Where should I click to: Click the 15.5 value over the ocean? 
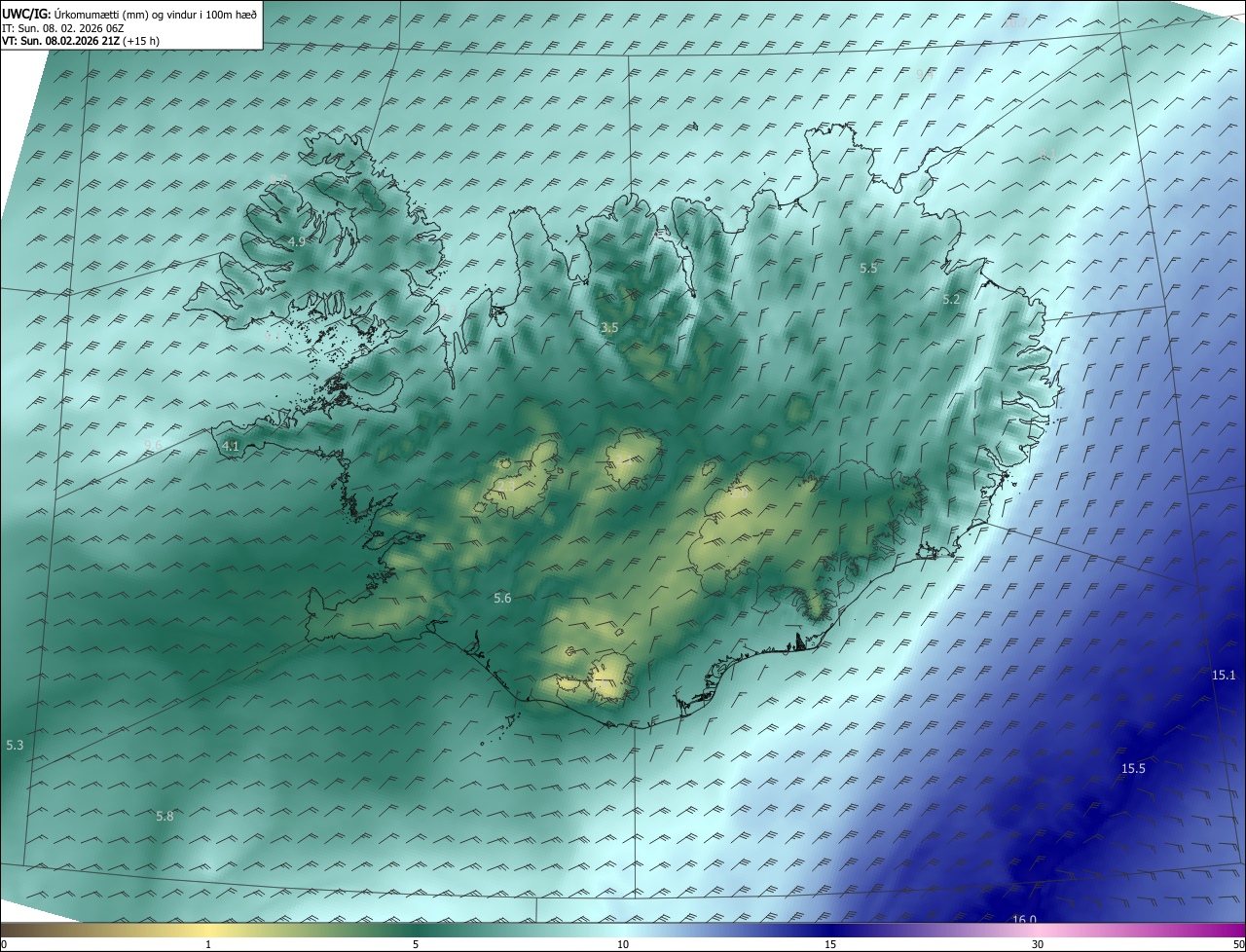(x=1133, y=768)
